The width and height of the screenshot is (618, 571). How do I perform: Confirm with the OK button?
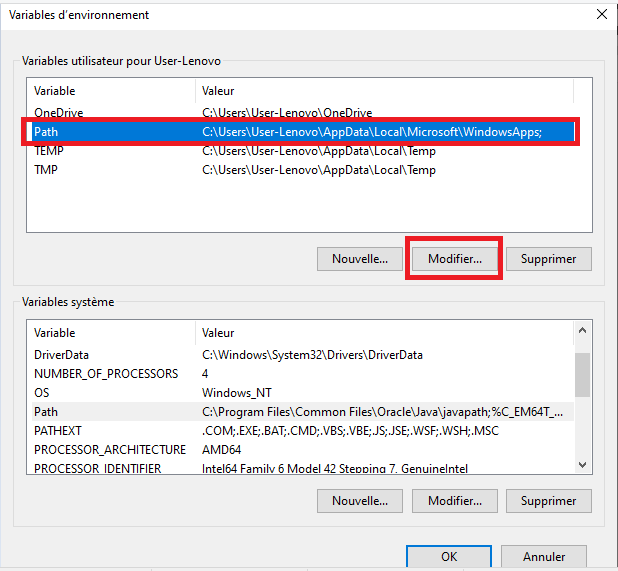click(449, 557)
